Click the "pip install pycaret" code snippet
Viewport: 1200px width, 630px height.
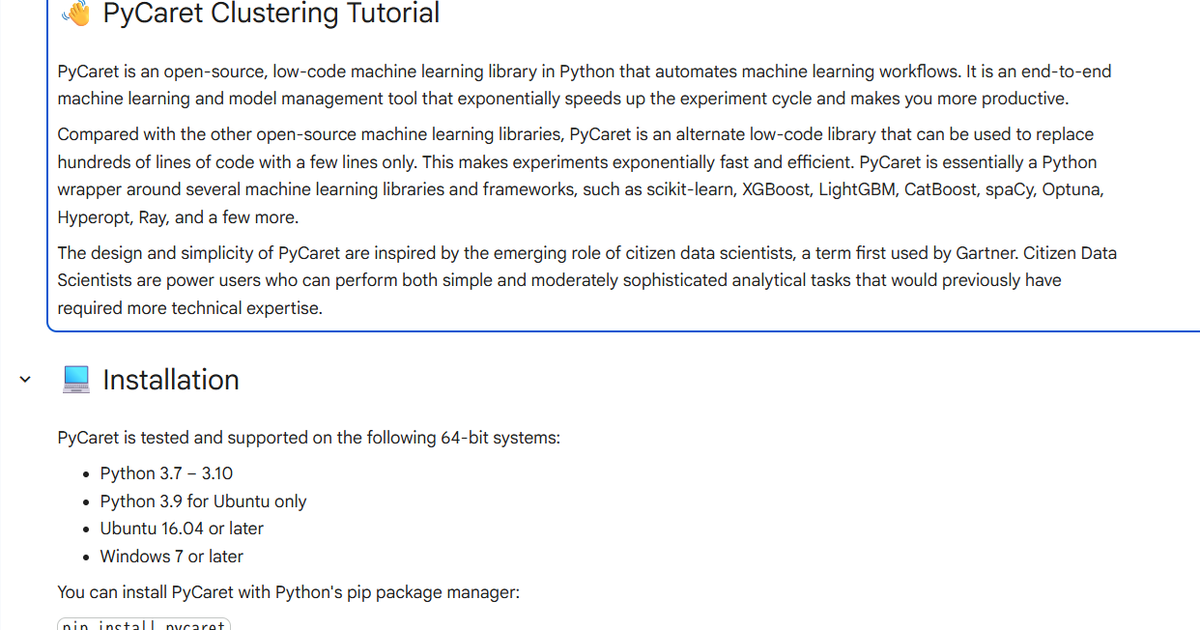[x=144, y=625]
